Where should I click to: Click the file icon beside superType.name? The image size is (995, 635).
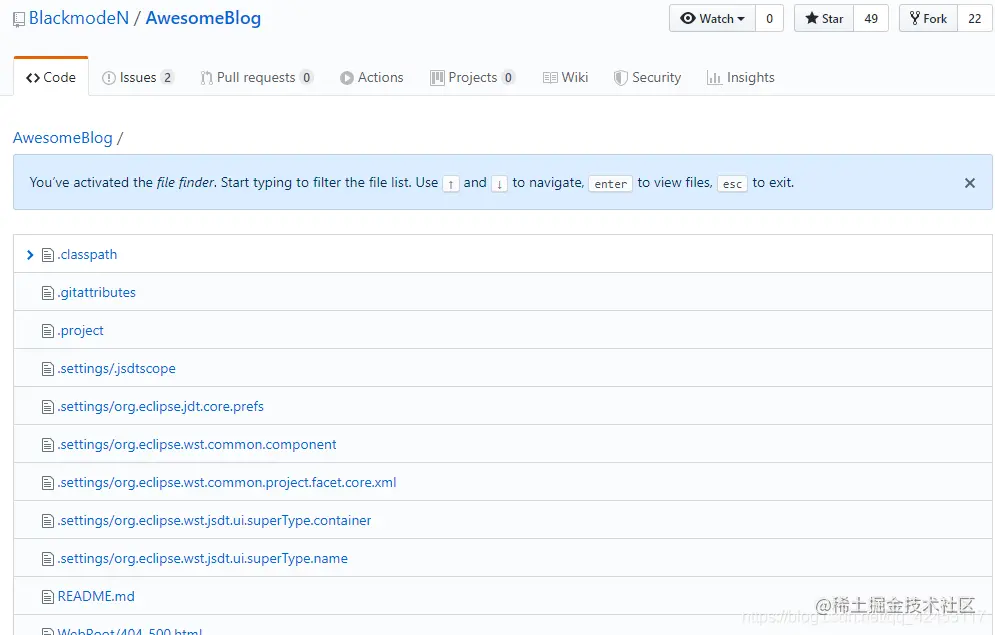pyautogui.click(x=48, y=560)
